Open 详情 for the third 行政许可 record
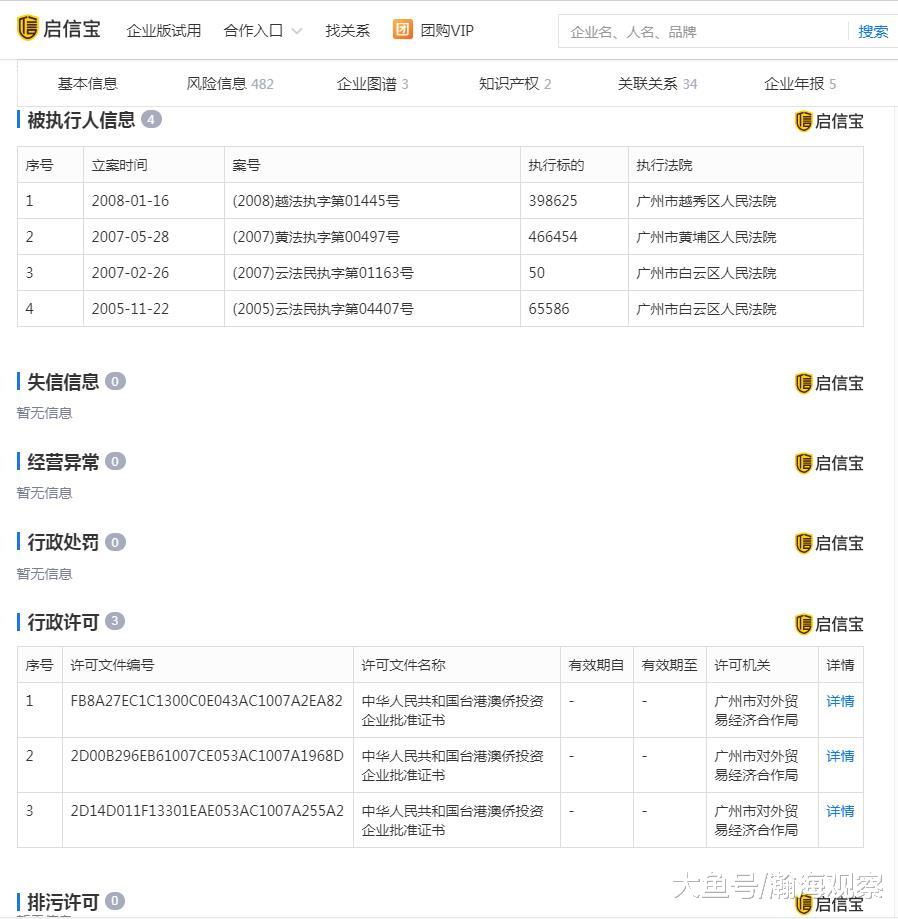The image size is (898, 919). 840,811
